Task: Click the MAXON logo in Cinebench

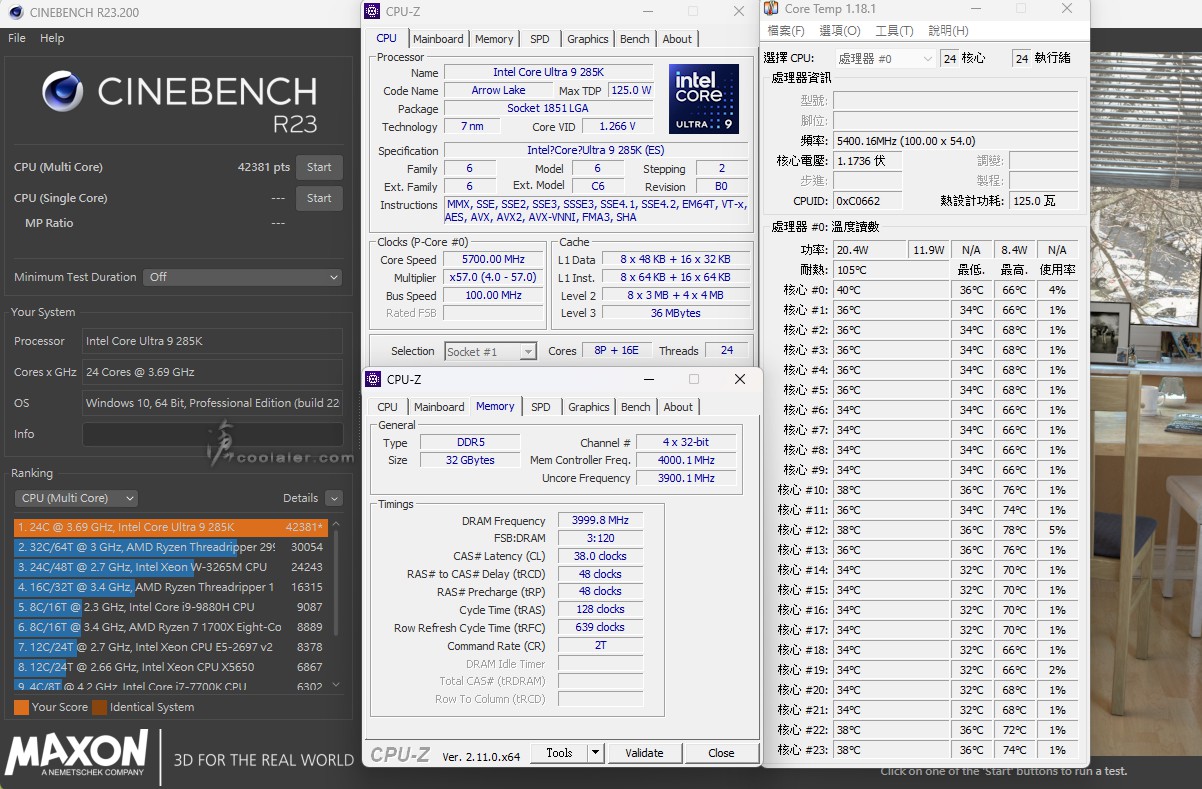Action: coord(77,754)
